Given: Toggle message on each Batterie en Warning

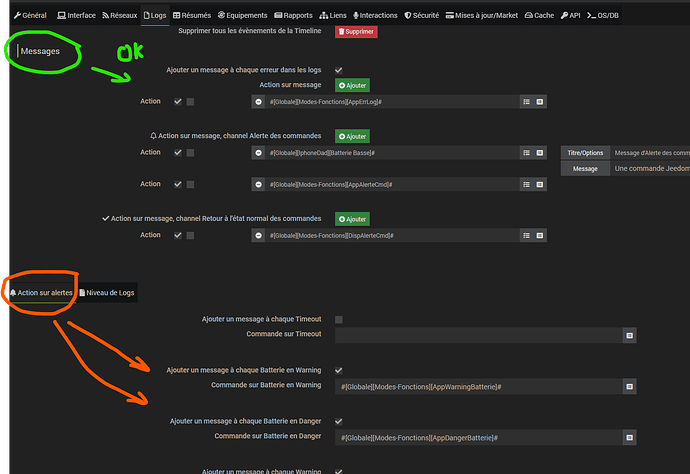Looking at the screenshot, I should (338, 371).
